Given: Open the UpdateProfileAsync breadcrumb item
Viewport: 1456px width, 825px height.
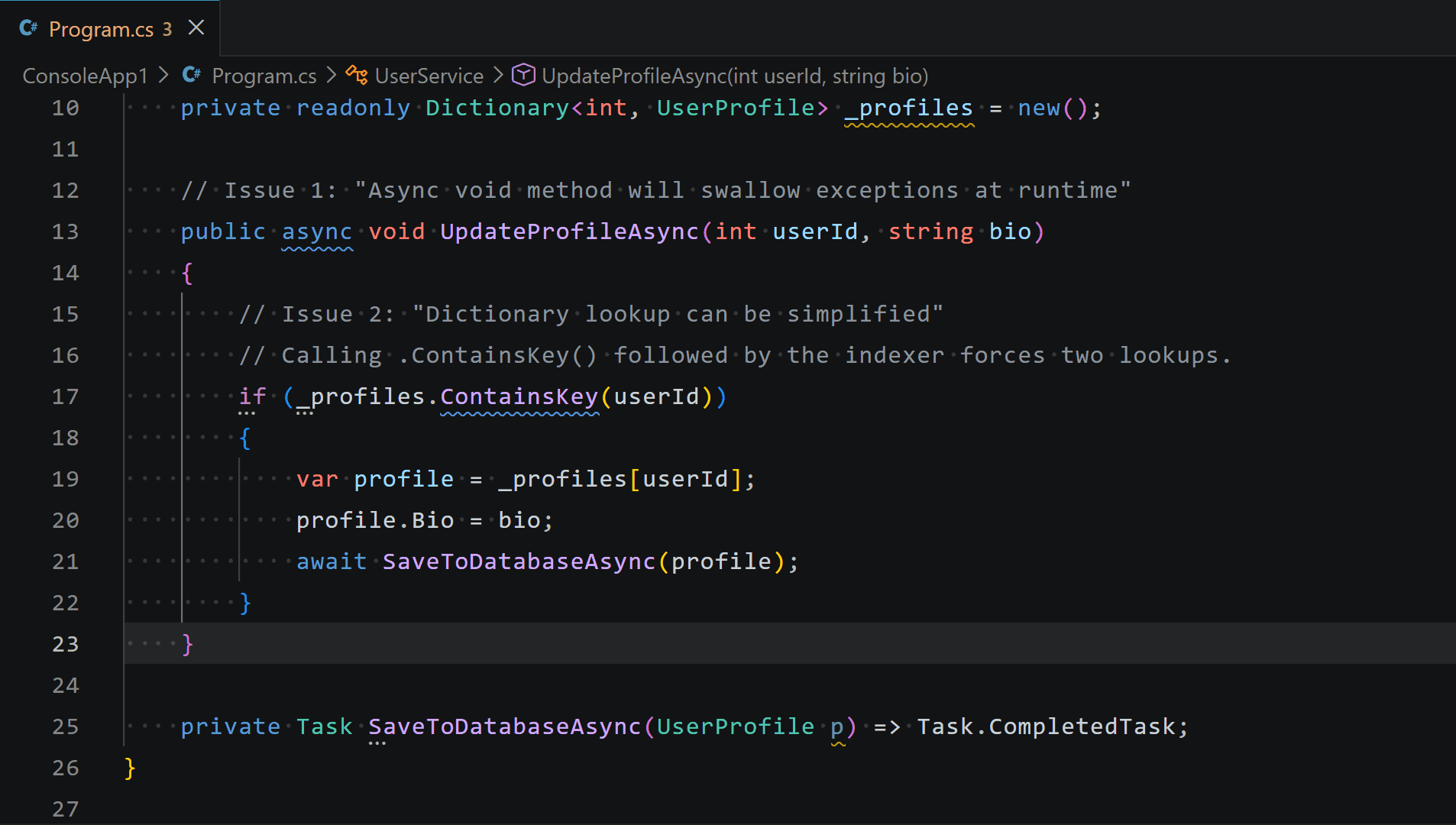Looking at the screenshot, I should (735, 76).
